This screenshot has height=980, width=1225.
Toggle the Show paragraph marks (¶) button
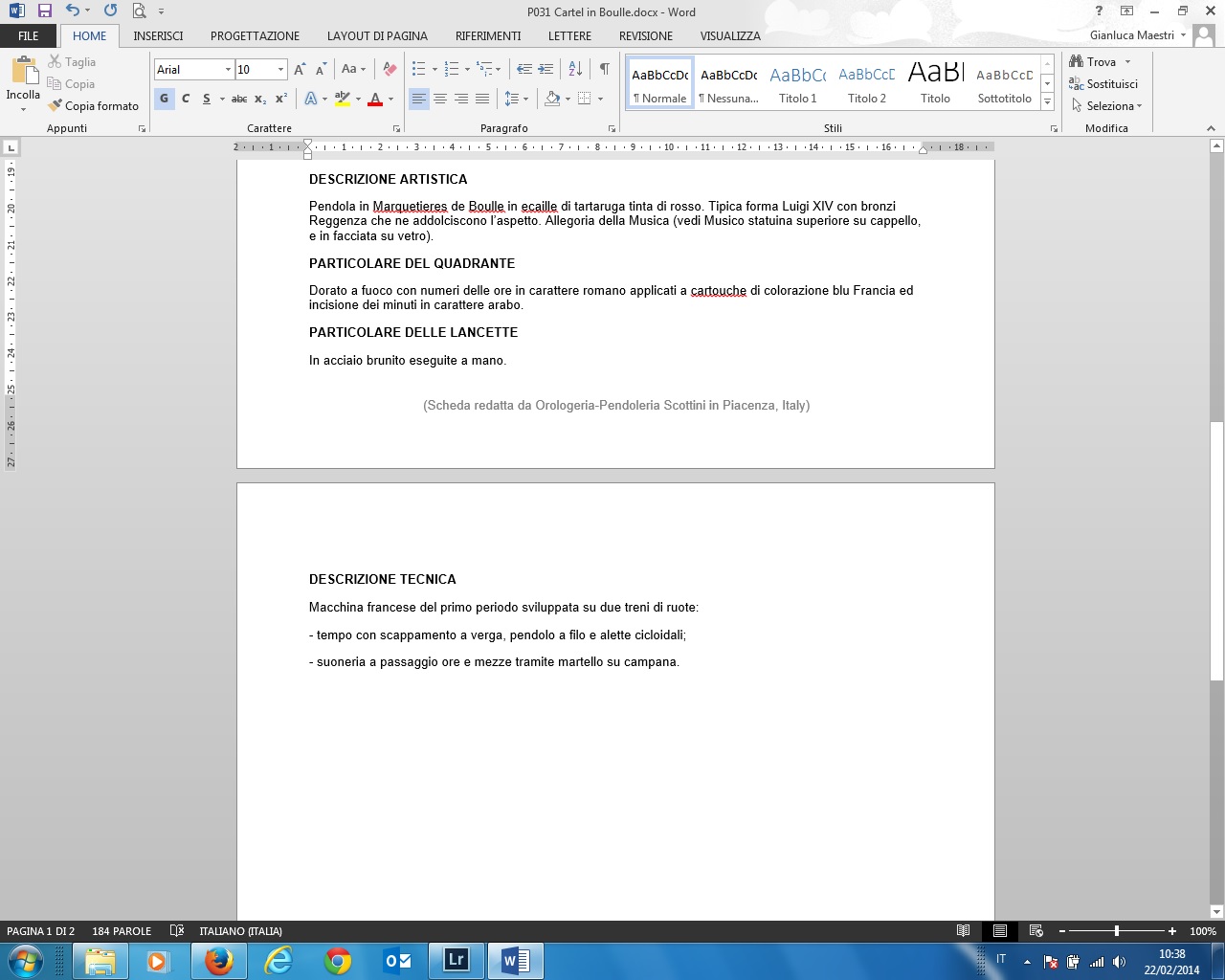pos(604,69)
